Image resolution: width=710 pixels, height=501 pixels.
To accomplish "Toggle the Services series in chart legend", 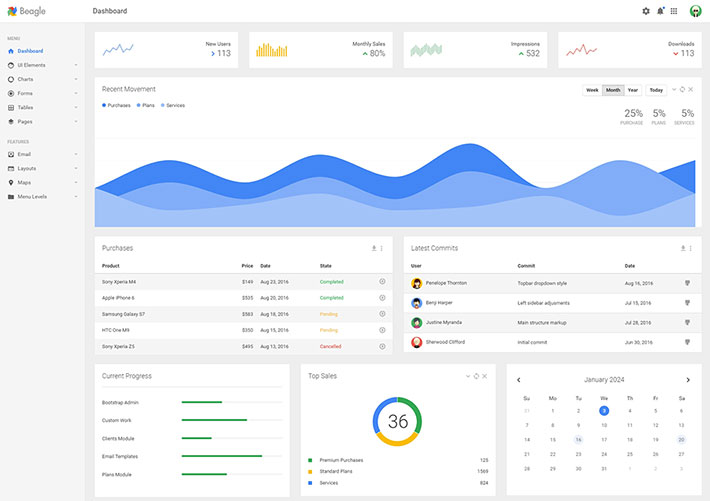I will tap(173, 105).
